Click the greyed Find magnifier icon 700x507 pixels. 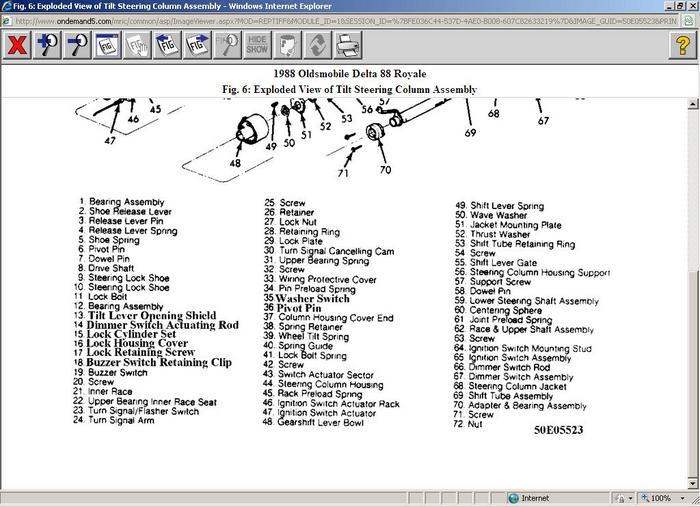228,45
